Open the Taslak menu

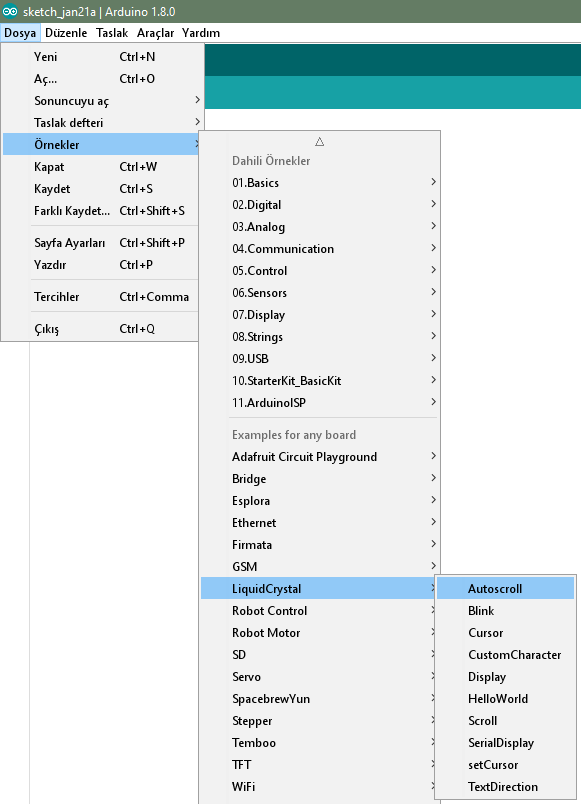(x=112, y=33)
